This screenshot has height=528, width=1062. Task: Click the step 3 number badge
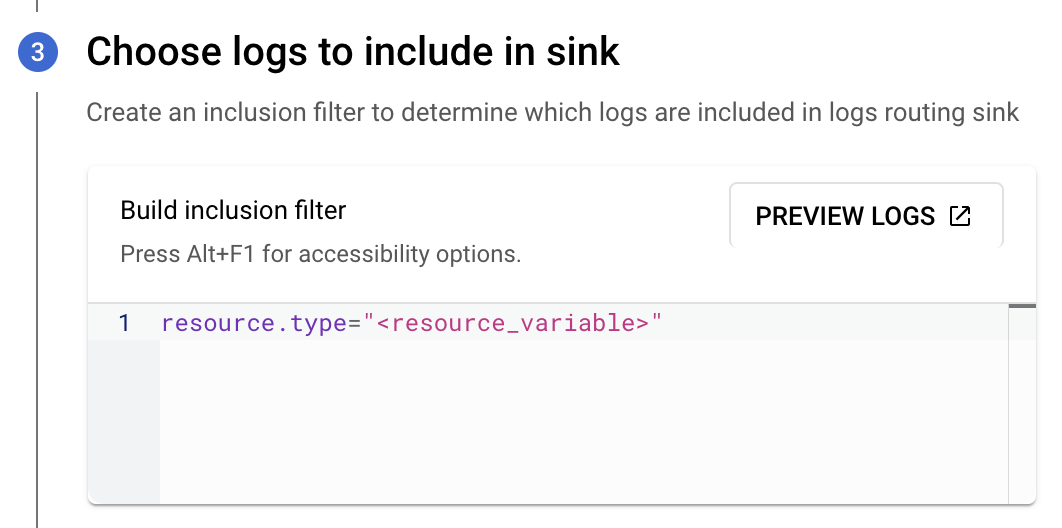[37, 52]
